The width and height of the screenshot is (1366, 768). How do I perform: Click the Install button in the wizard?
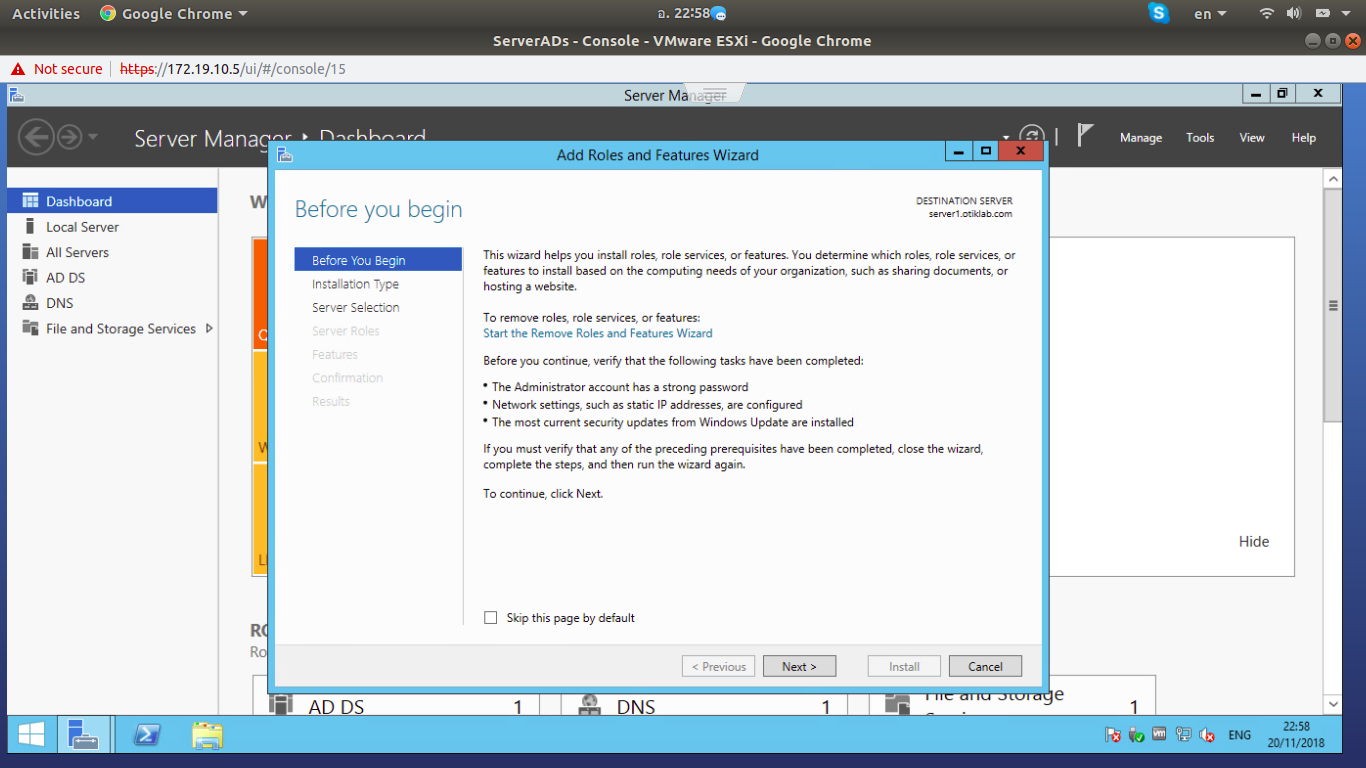[904, 666]
